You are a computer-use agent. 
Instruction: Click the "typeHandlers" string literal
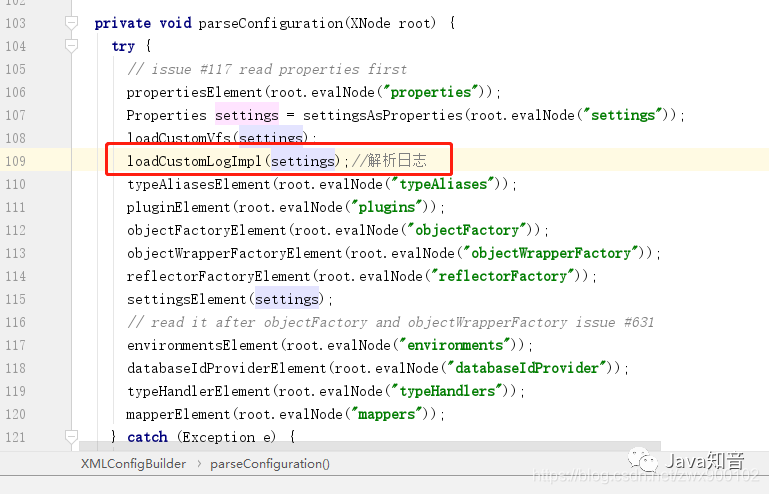tap(447, 391)
